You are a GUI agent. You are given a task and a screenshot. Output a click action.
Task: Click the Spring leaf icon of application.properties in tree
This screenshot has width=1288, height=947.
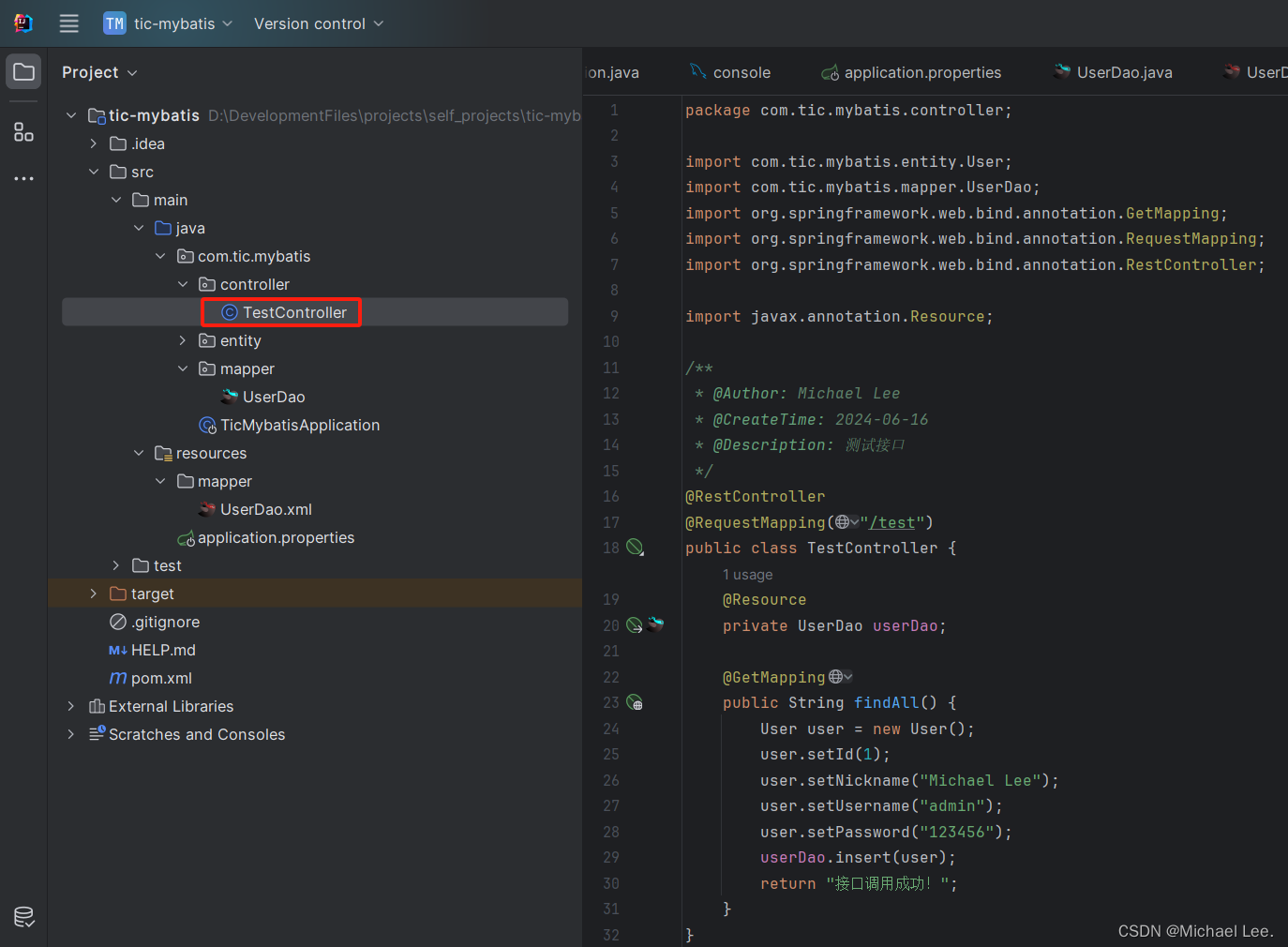pos(186,538)
